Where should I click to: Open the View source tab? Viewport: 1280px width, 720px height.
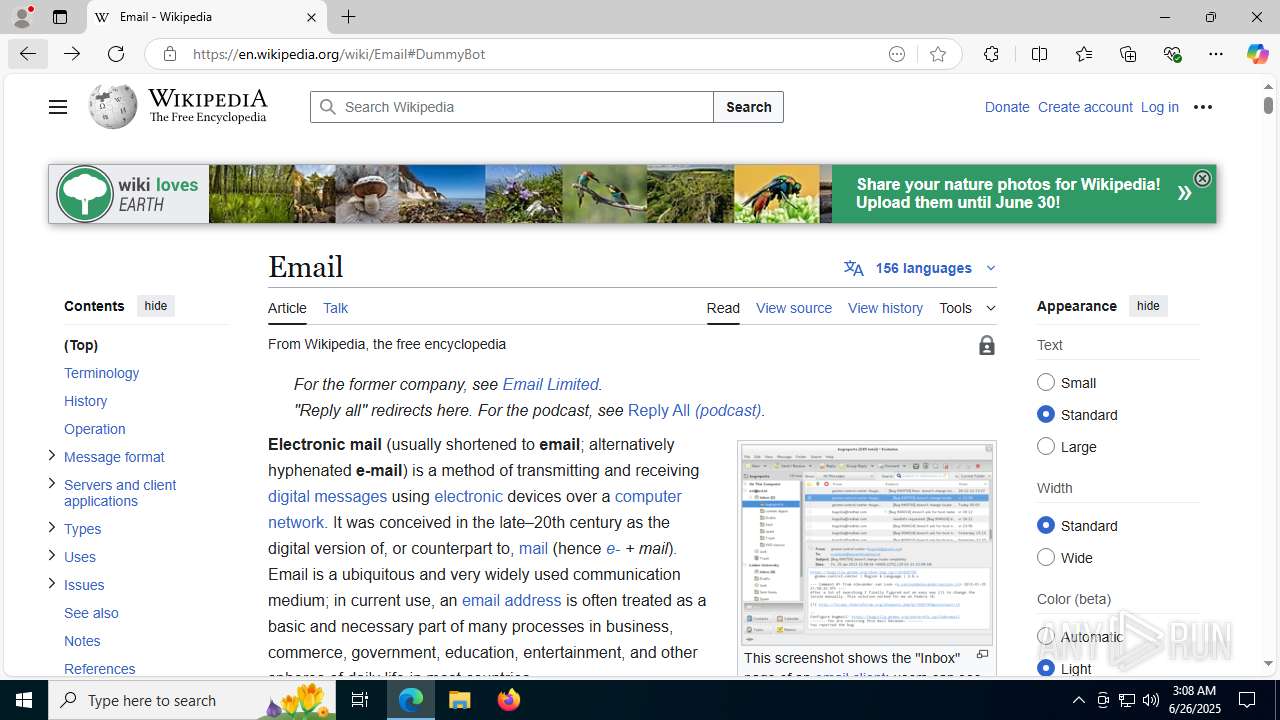pyautogui.click(x=794, y=308)
